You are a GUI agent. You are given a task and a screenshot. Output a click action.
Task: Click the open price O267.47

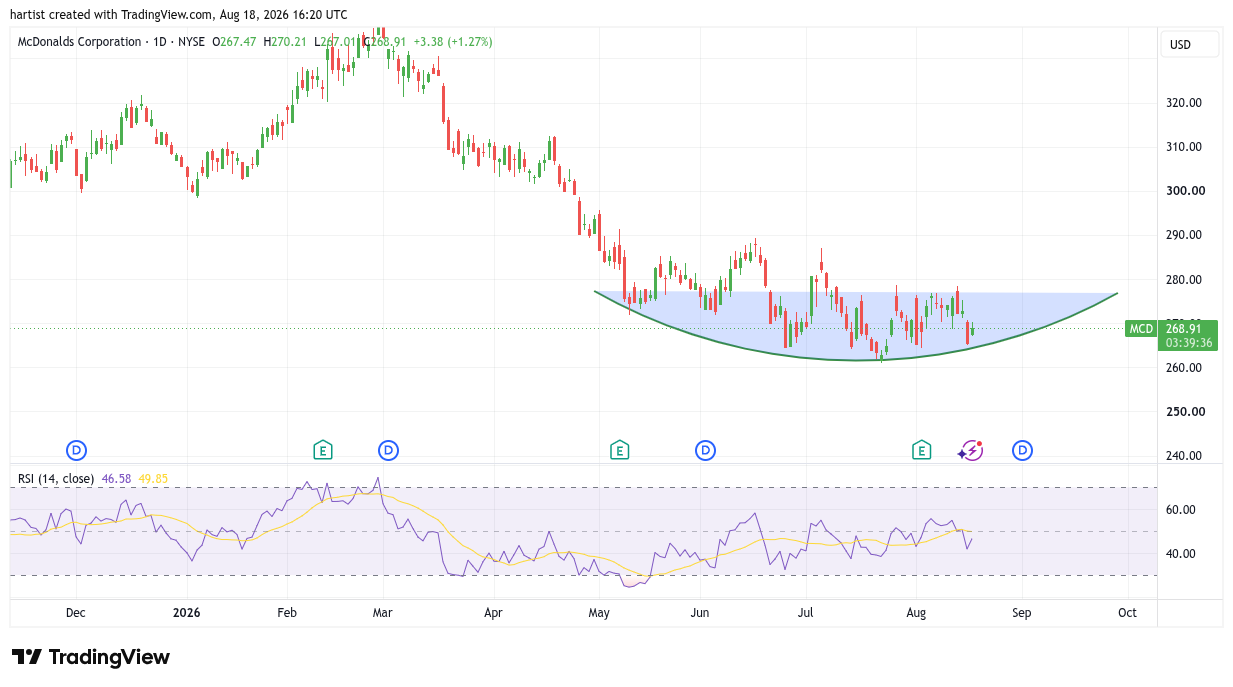point(236,42)
